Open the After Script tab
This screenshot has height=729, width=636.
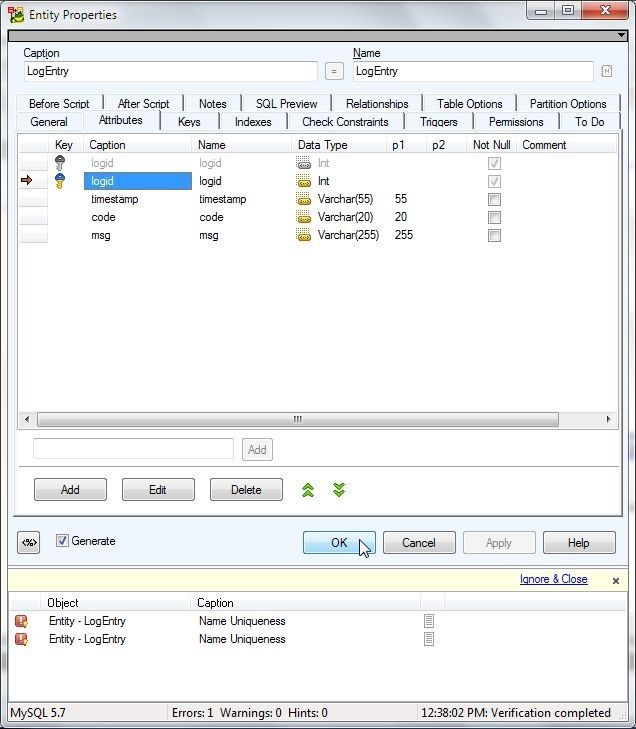(x=143, y=104)
